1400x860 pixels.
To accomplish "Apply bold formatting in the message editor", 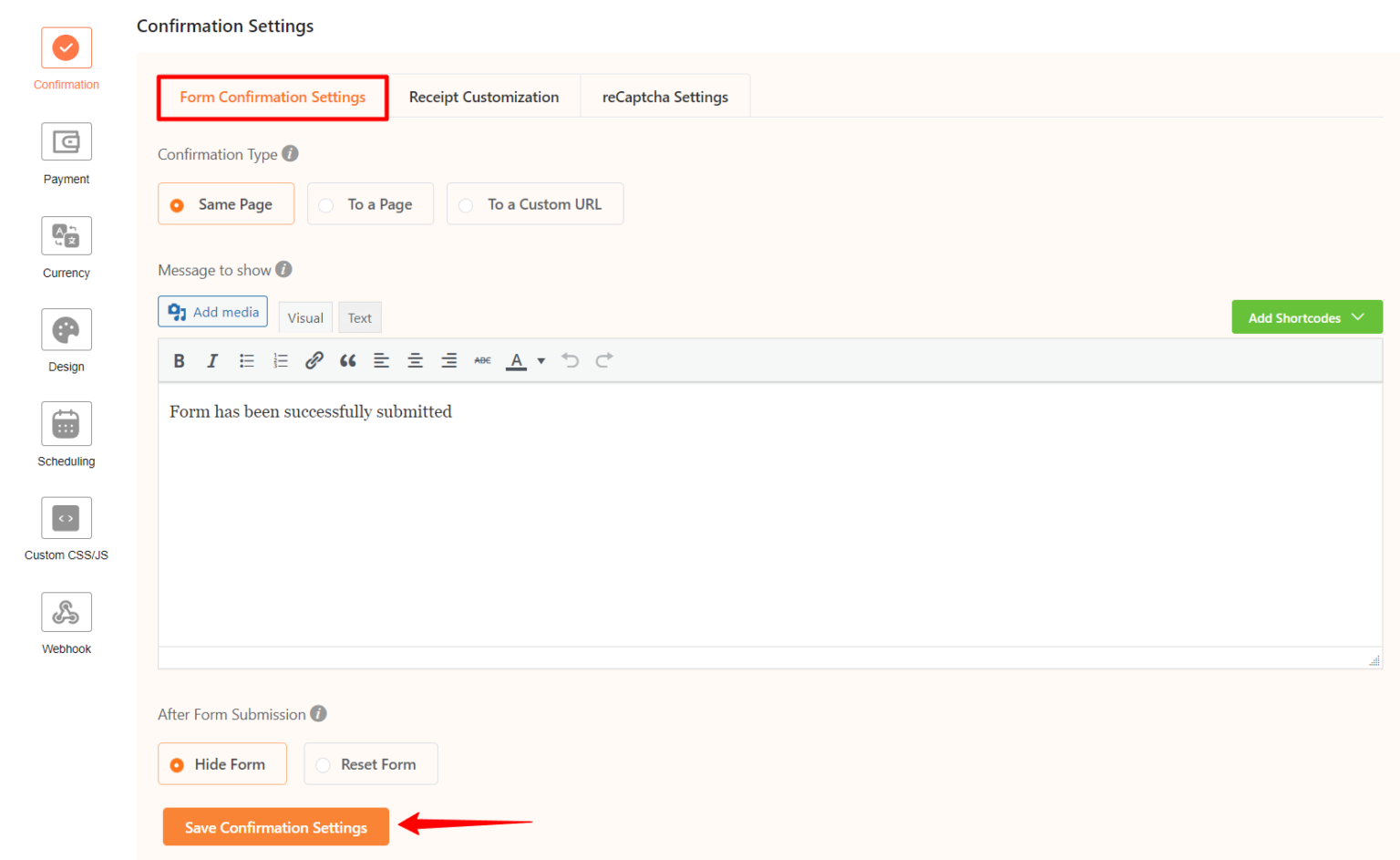I will [x=179, y=360].
